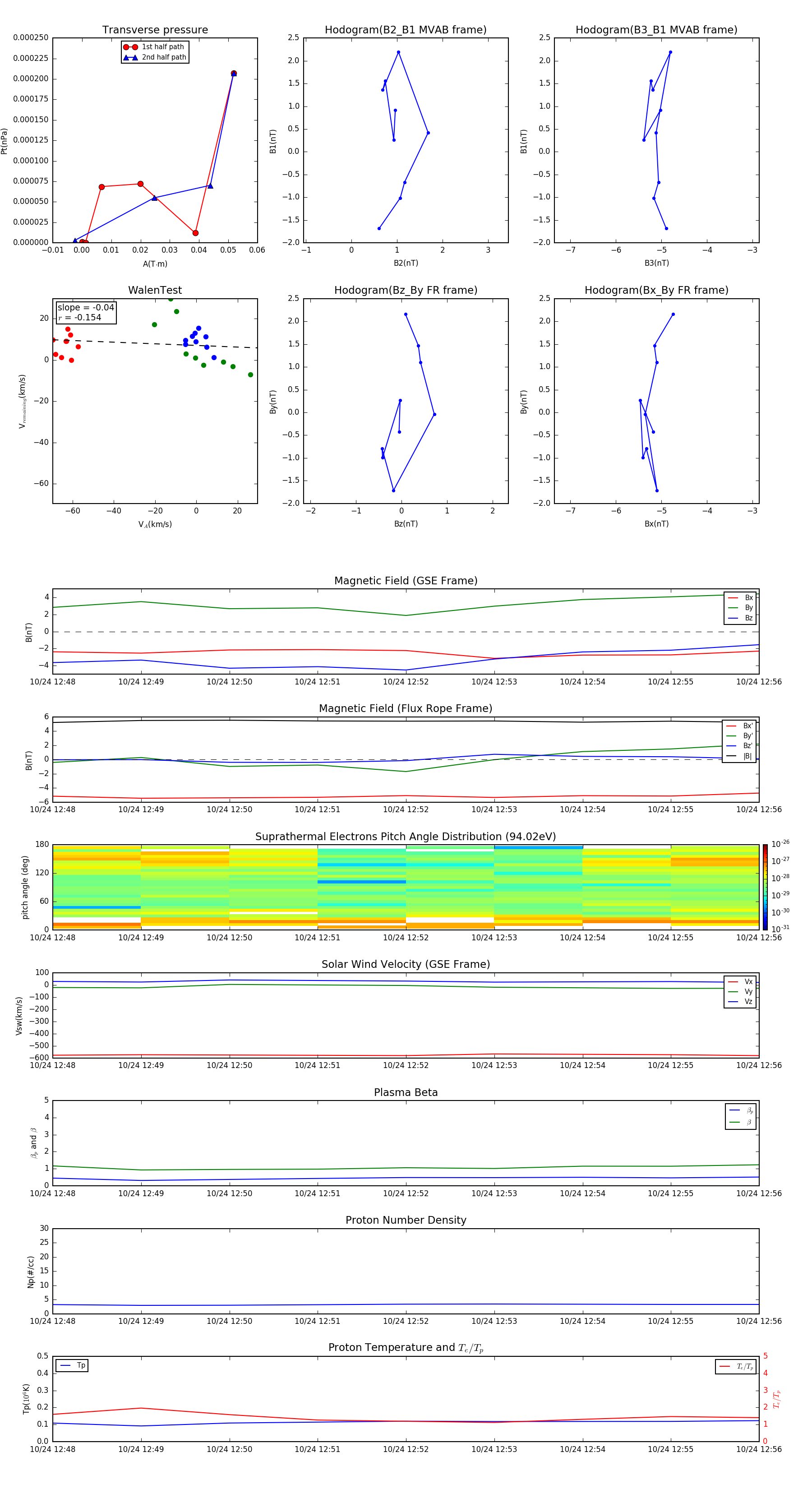Screen dimensions: 812x1489
Task: Click the 'Hodogram(B3_B1 MVAB frame)' title
Action: point(656,29)
